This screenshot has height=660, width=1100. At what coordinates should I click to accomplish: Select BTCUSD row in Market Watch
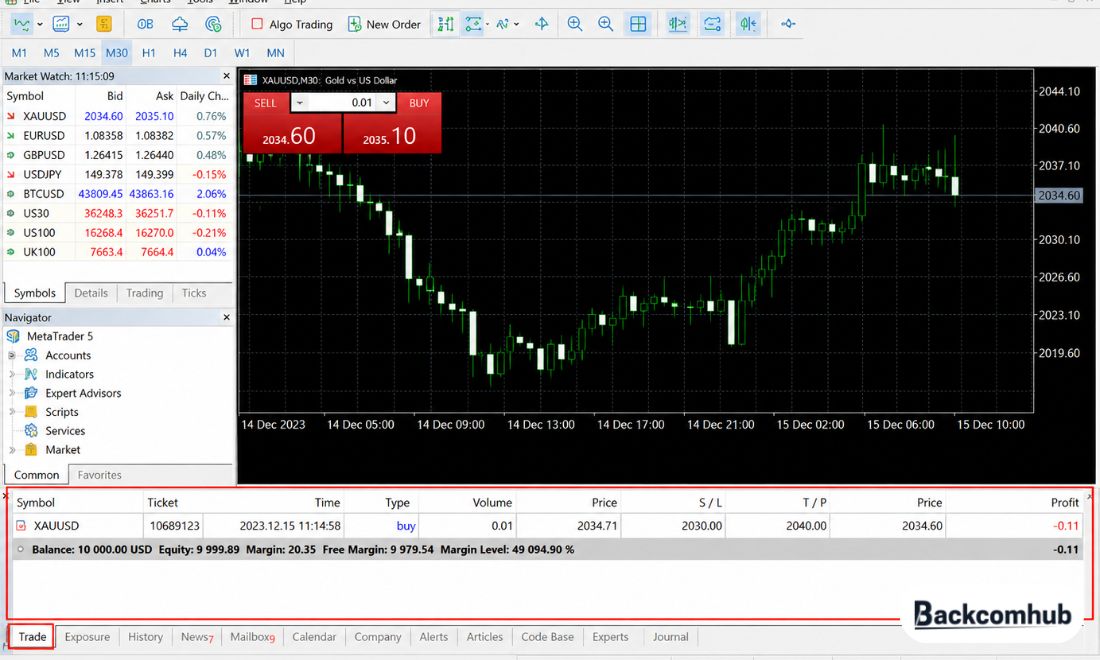point(117,194)
